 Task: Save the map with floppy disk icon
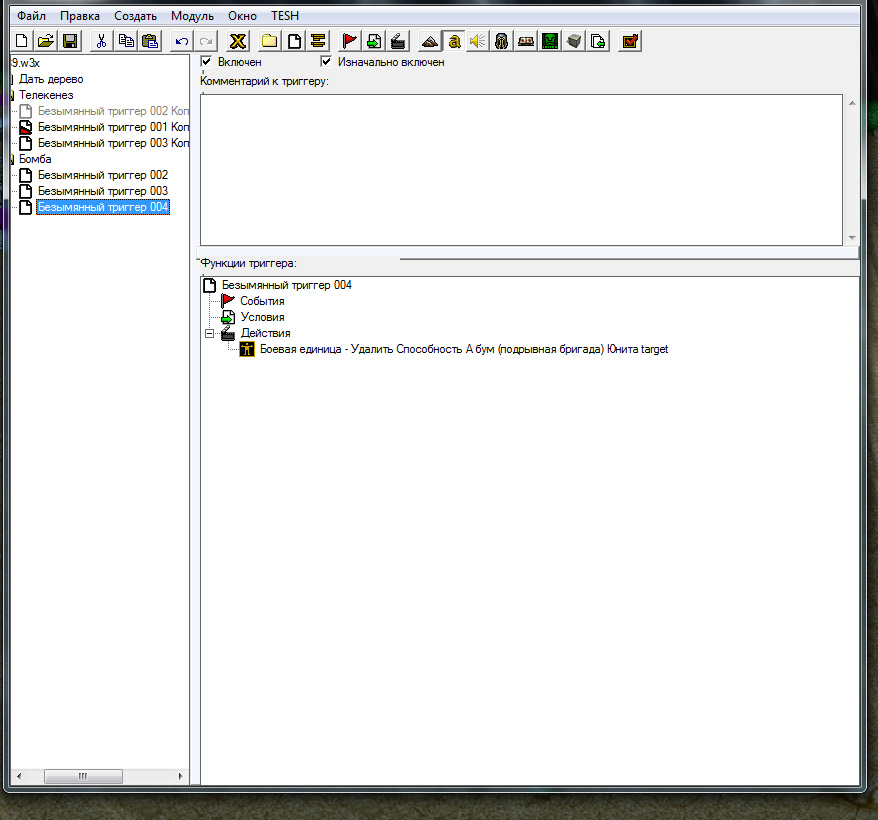(70, 41)
